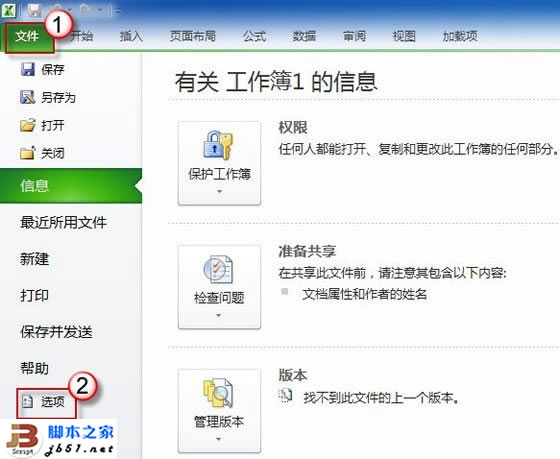Click the document icon beside 找不到此文件的上一个版本

(x=285, y=396)
